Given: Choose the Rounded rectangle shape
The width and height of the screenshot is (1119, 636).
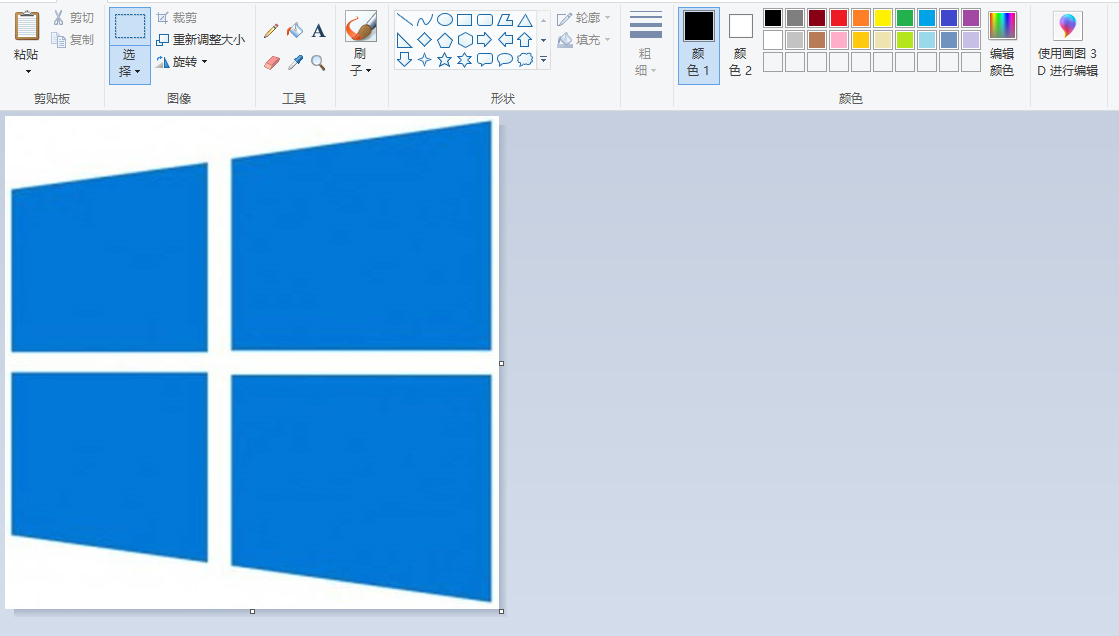Looking at the screenshot, I should coord(485,20).
